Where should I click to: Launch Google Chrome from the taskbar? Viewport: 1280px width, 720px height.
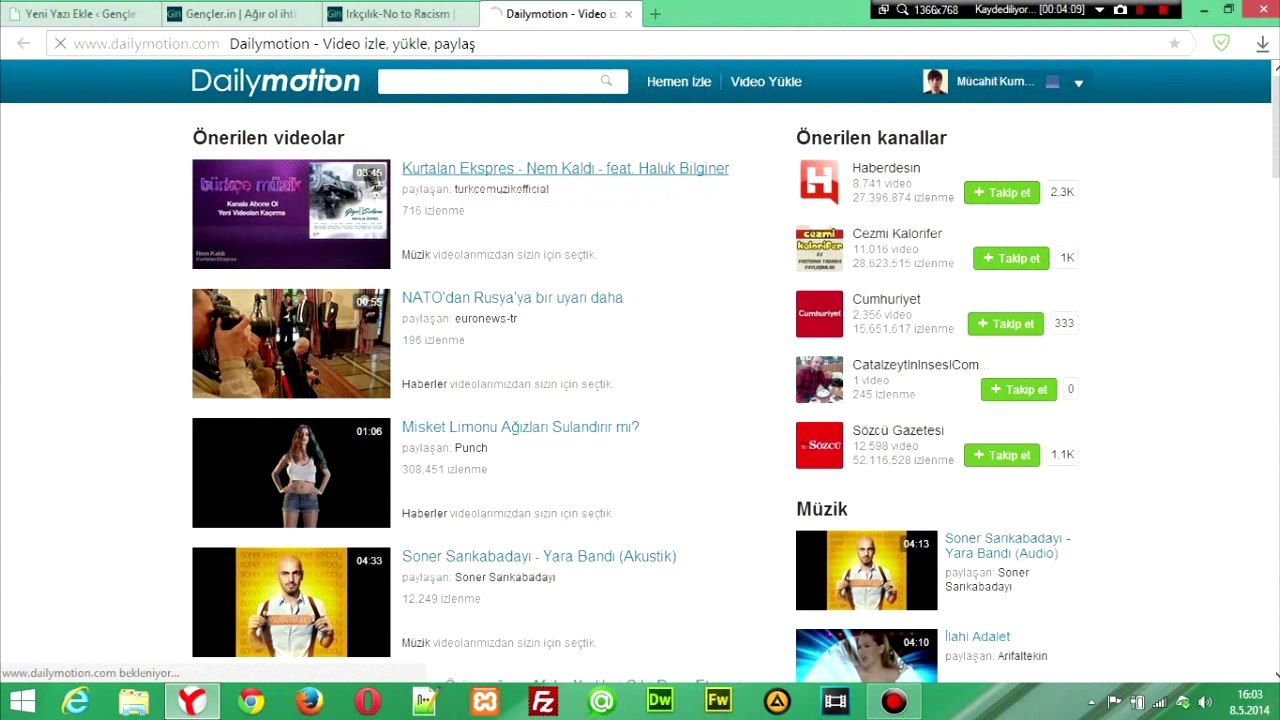[x=251, y=702]
